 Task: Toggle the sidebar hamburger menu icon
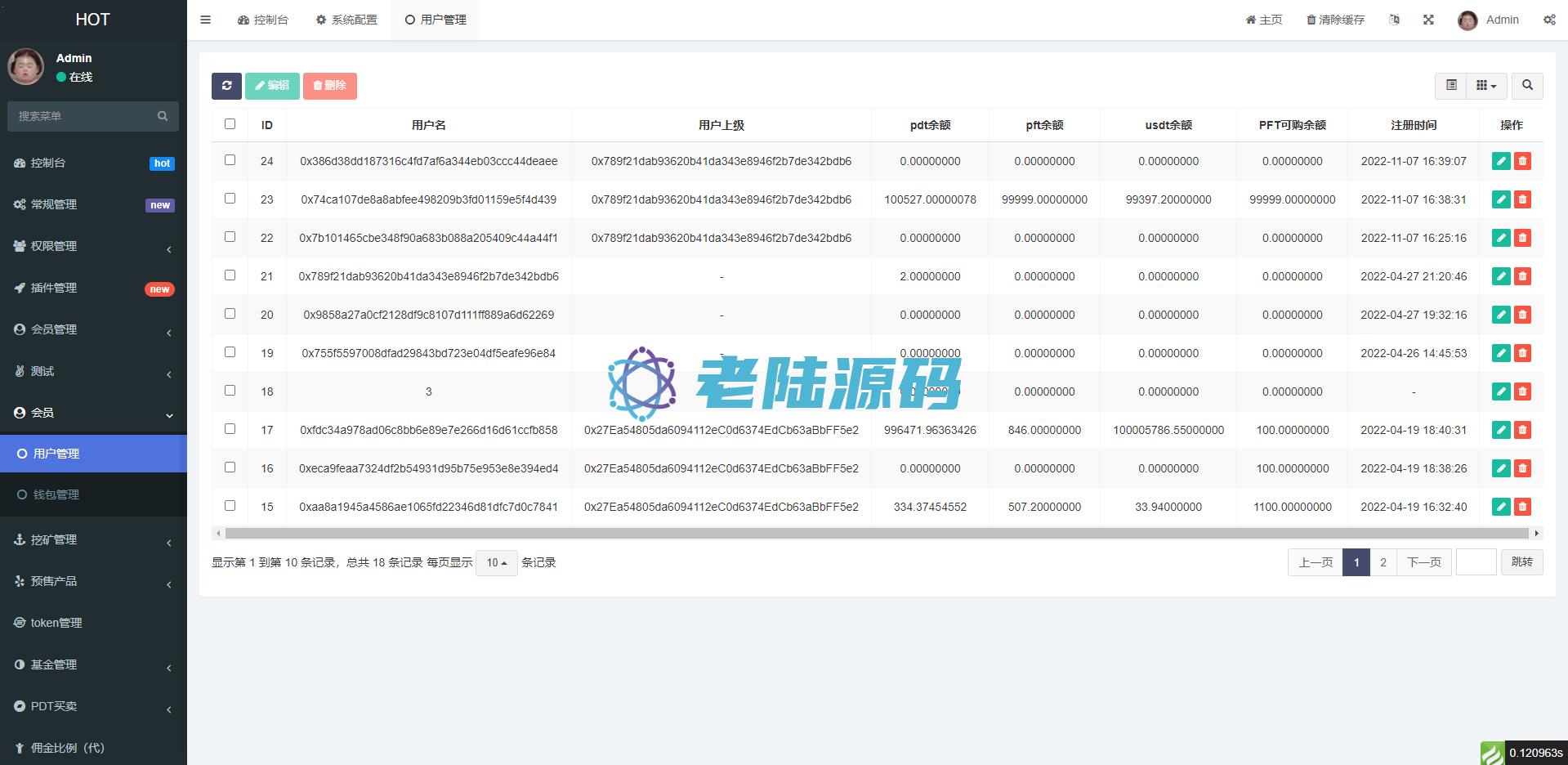(206, 20)
